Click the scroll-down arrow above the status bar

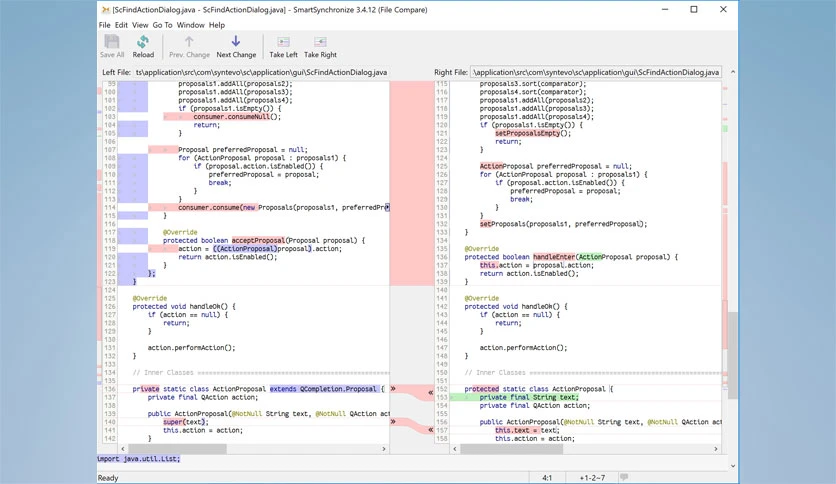click(x=733, y=465)
